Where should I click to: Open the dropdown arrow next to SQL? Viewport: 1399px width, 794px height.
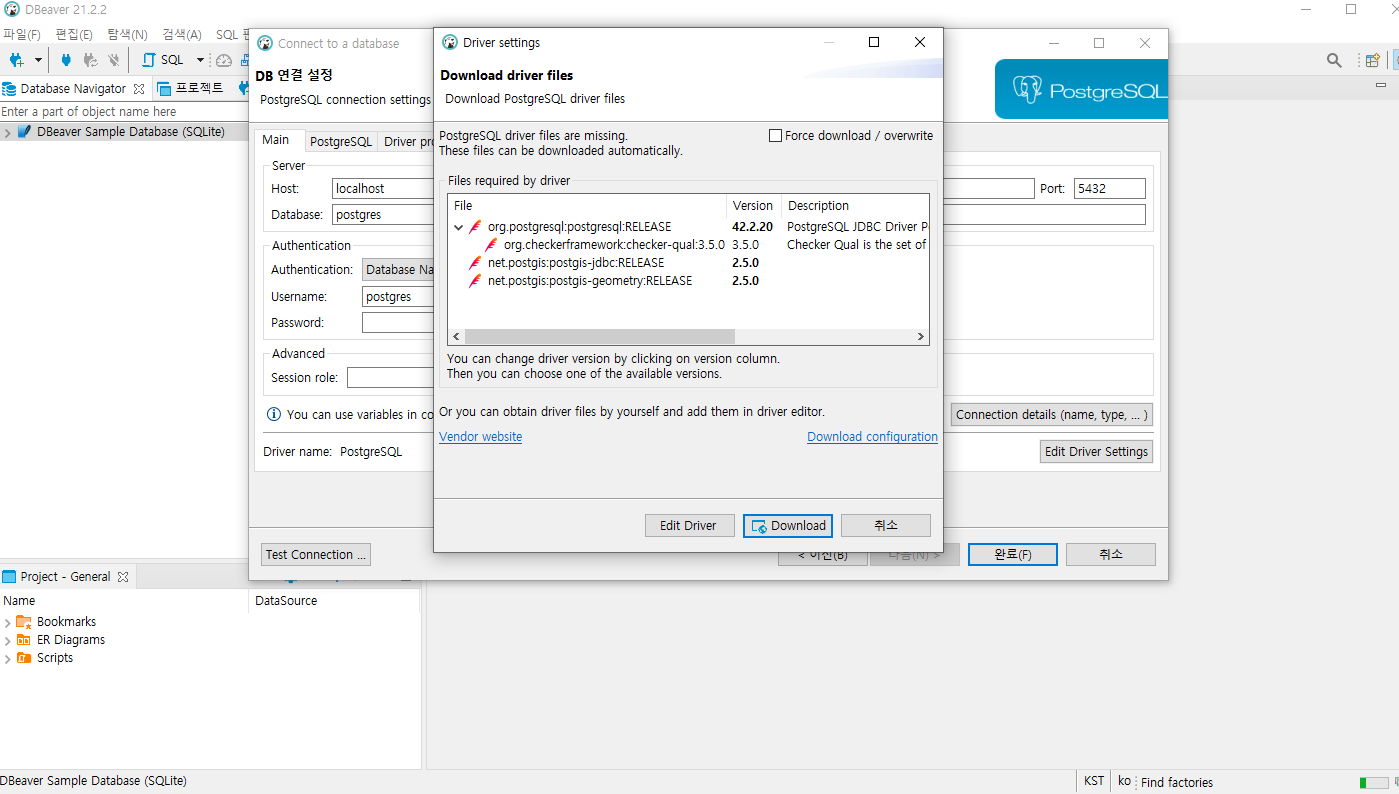click(x=200, y=60)
